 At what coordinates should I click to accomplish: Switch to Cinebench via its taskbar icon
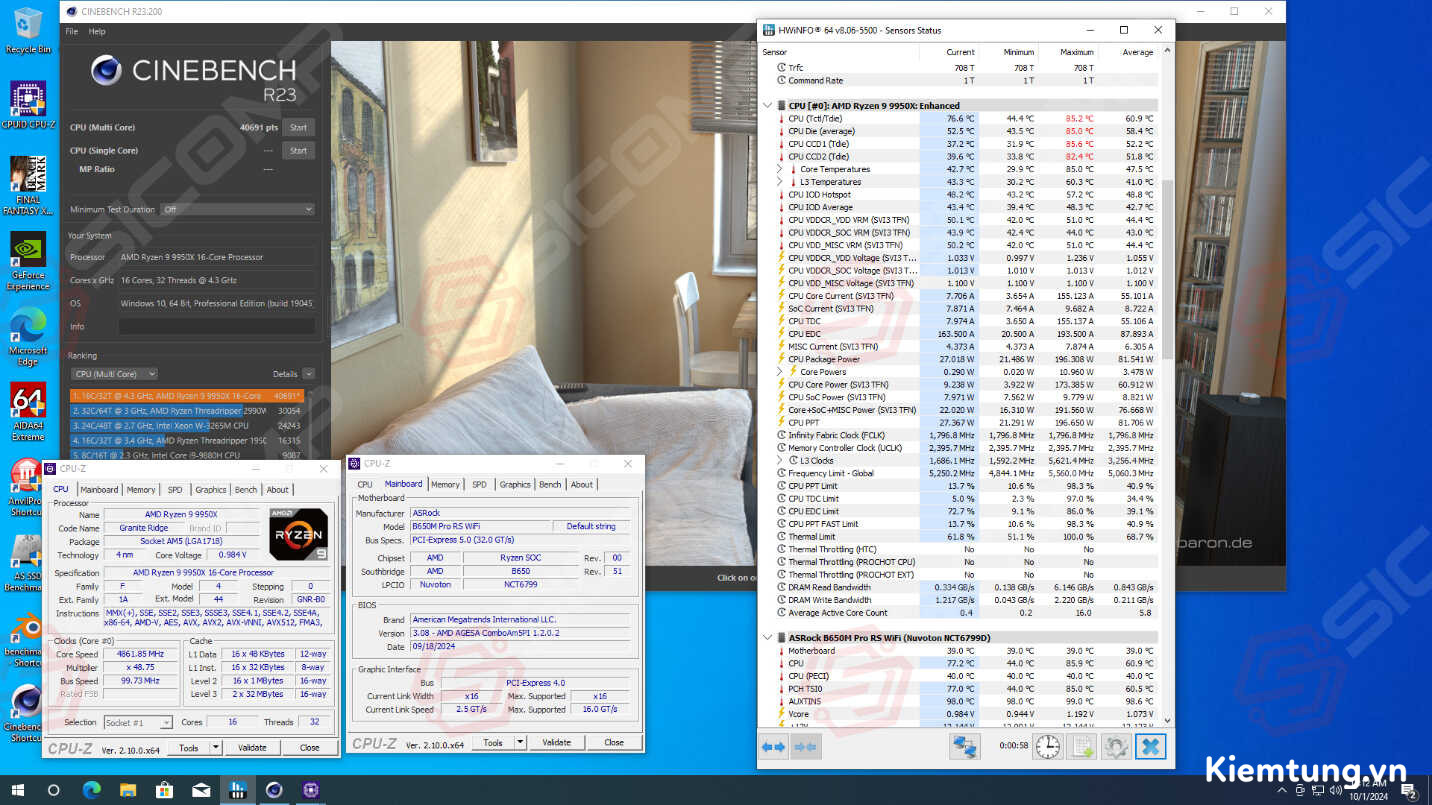click(x=274, y=790)
